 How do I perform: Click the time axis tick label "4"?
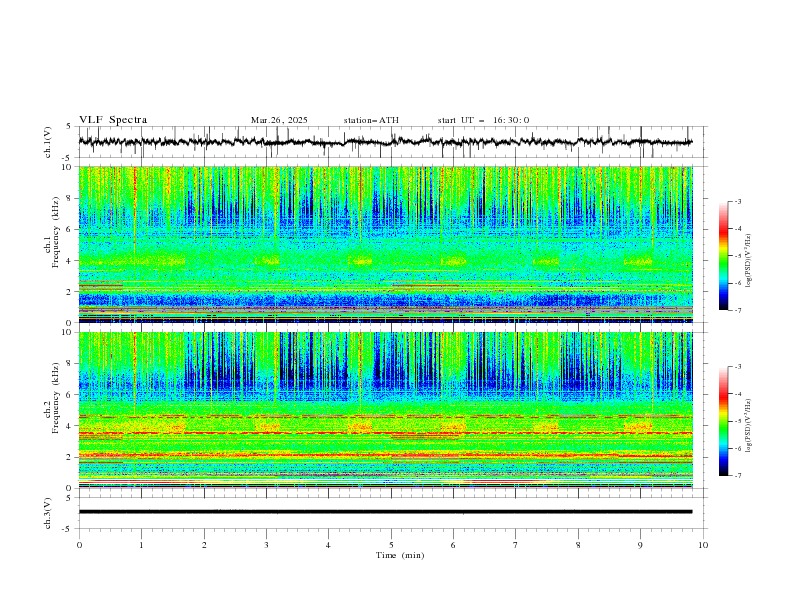329,545
